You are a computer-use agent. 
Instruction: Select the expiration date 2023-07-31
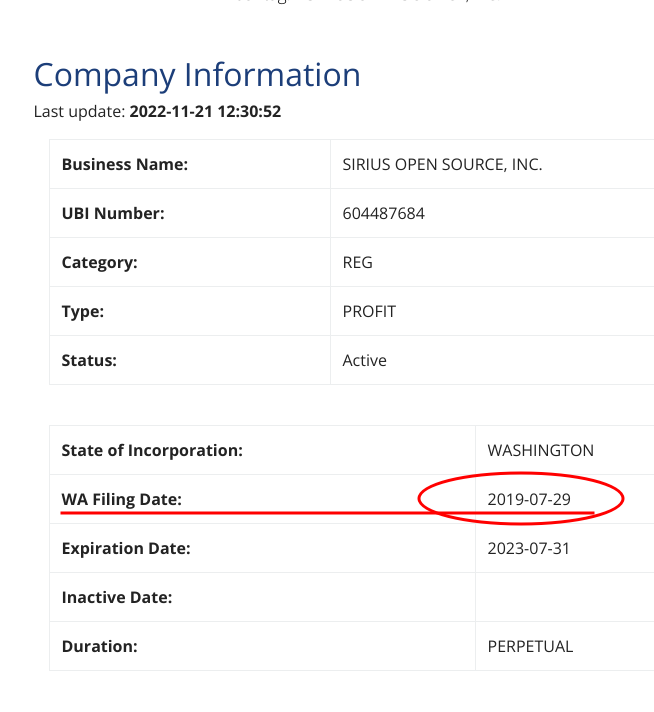tap(528, 549)
